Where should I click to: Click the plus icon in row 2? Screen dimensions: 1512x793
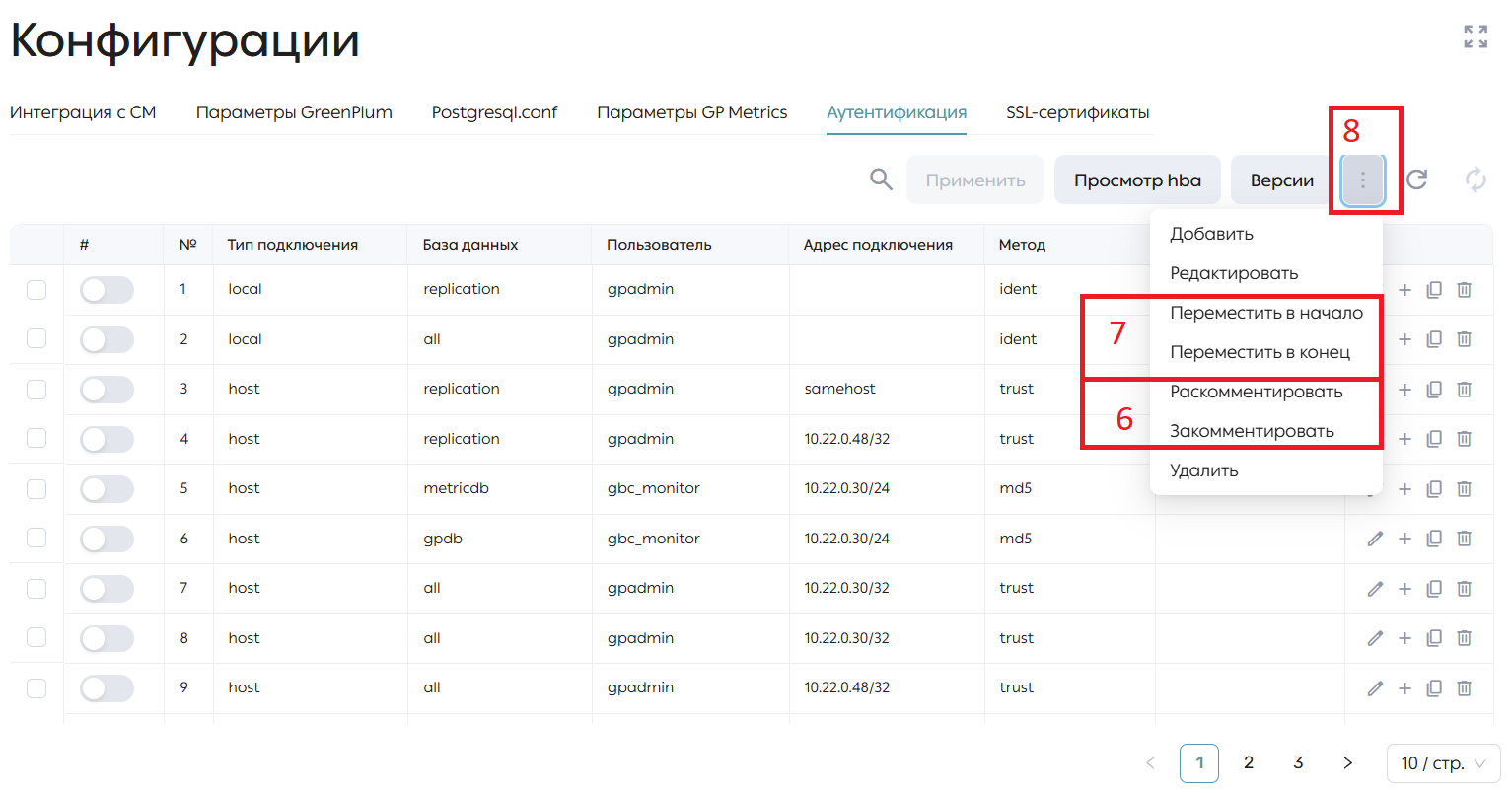tap(1404, 339)
